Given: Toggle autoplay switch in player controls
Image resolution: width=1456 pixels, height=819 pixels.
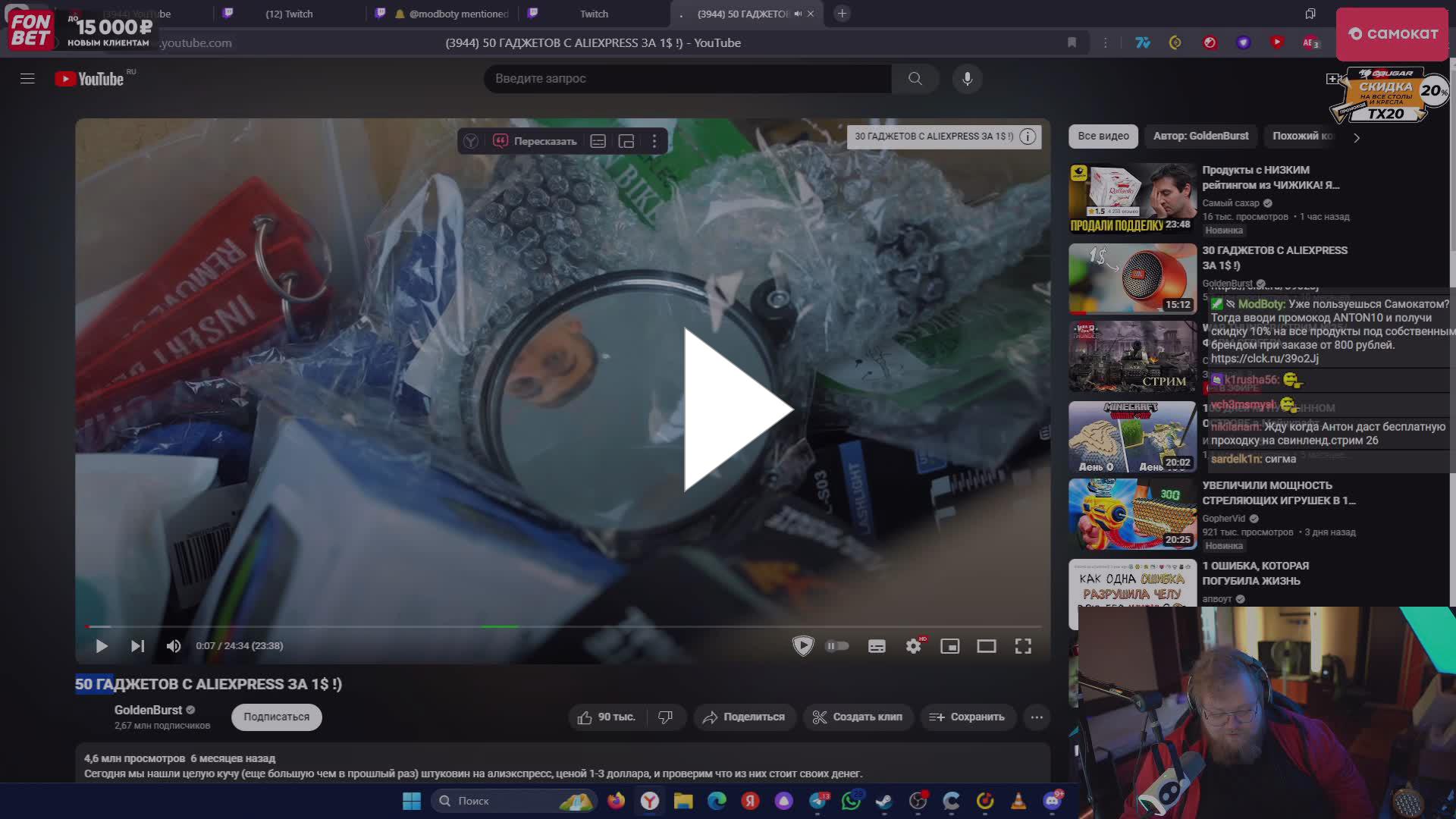Looking at the screenshot, I should [x=837, y=645].
